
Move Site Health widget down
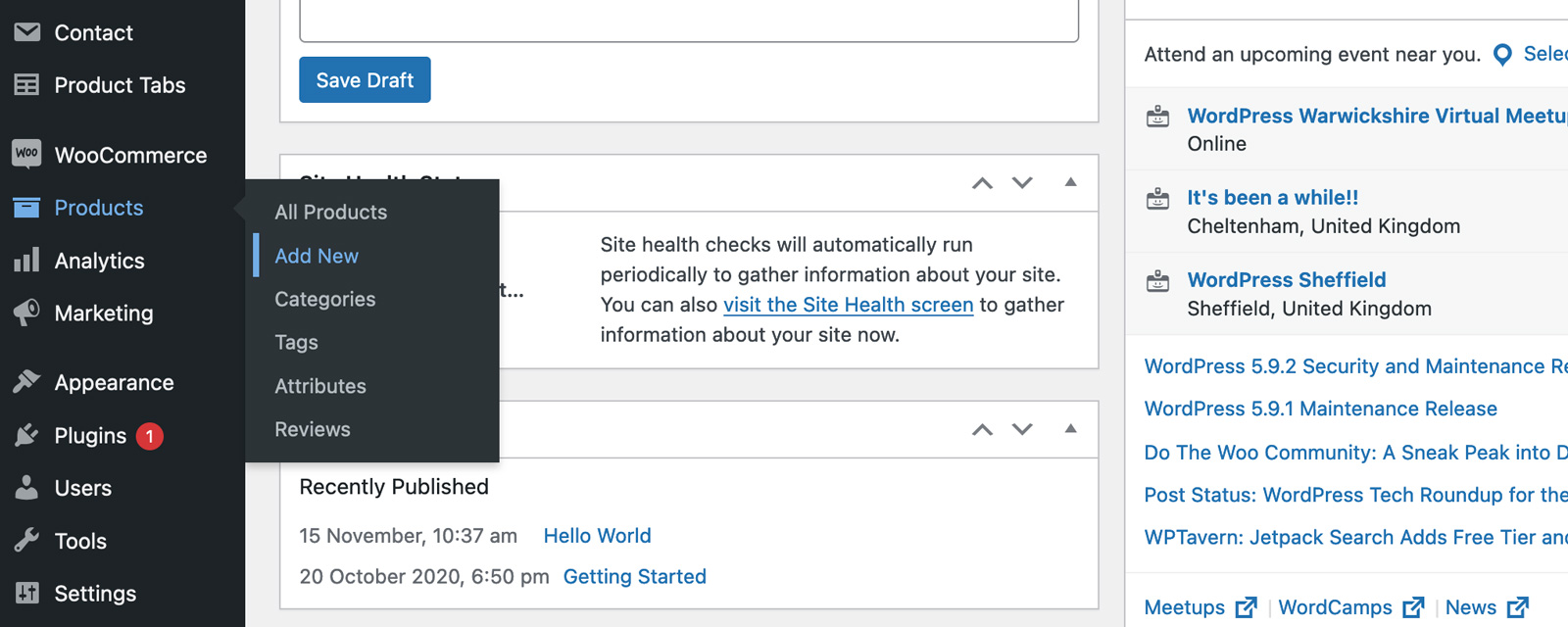coord(1022,182)
